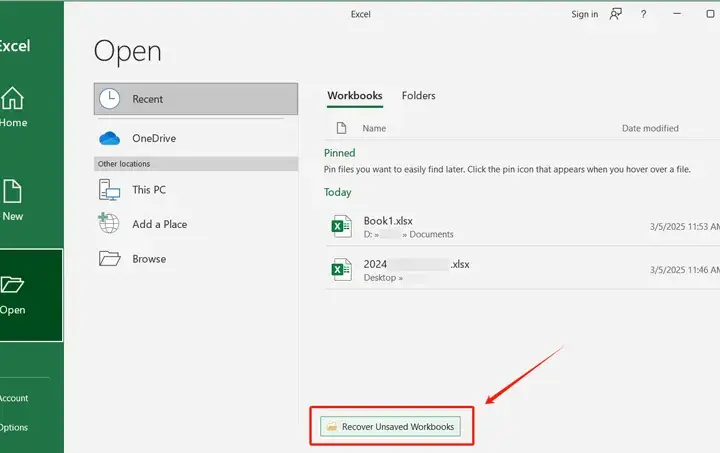The width and height of the screenshot is (720, 453).
Task: Open the feedback person icon
Action: click(615, 14)
